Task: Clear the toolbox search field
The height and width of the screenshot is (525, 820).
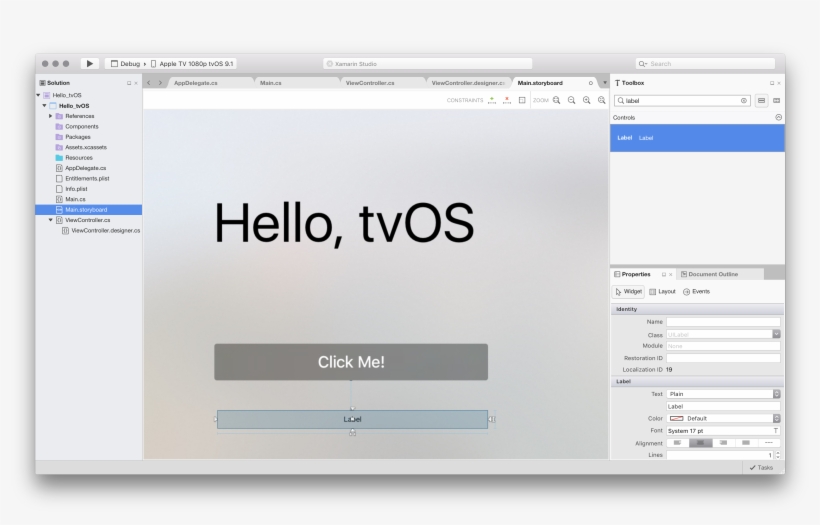Action: point(744,100)
